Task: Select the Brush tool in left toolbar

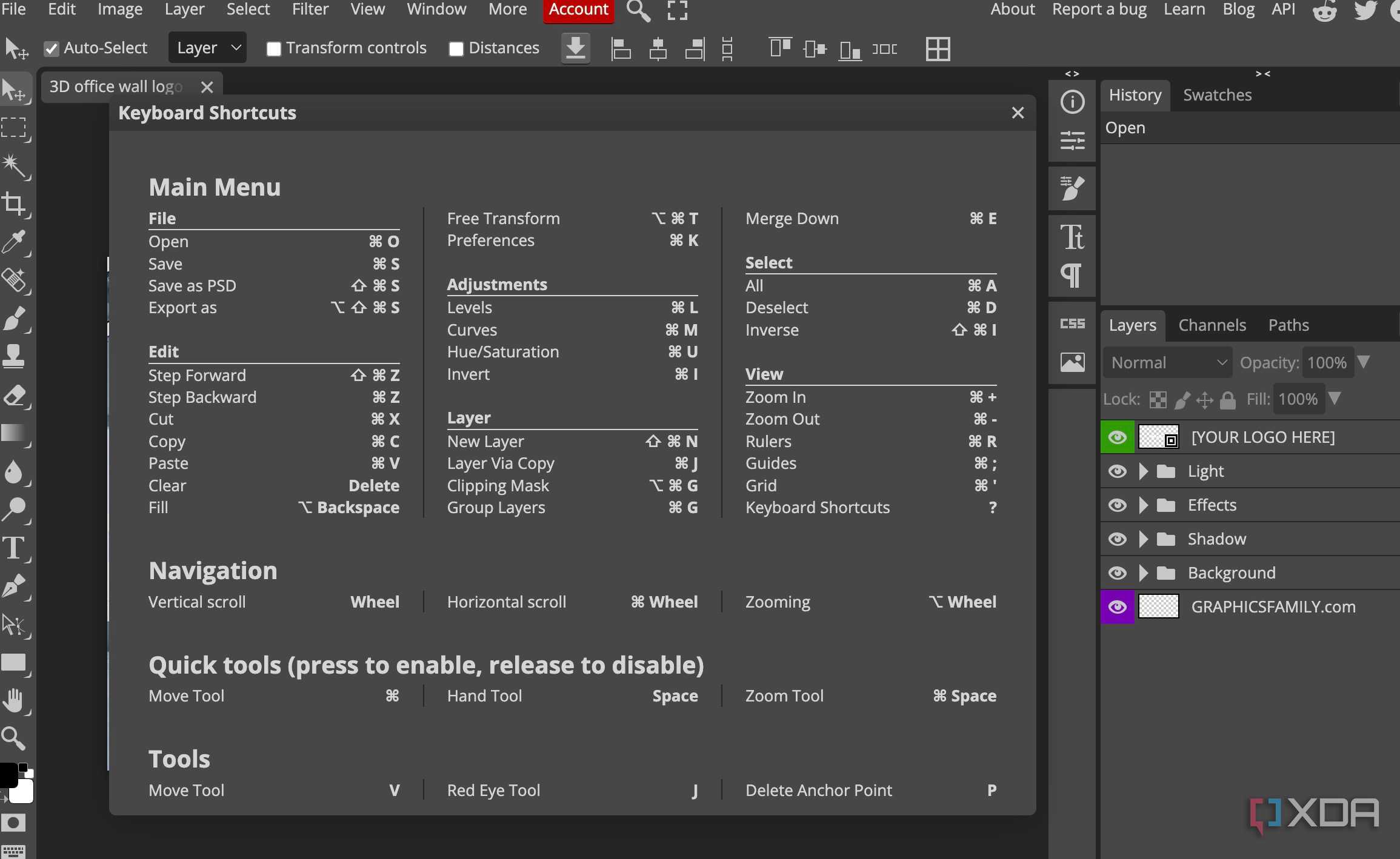Action: tap(13, 319)
